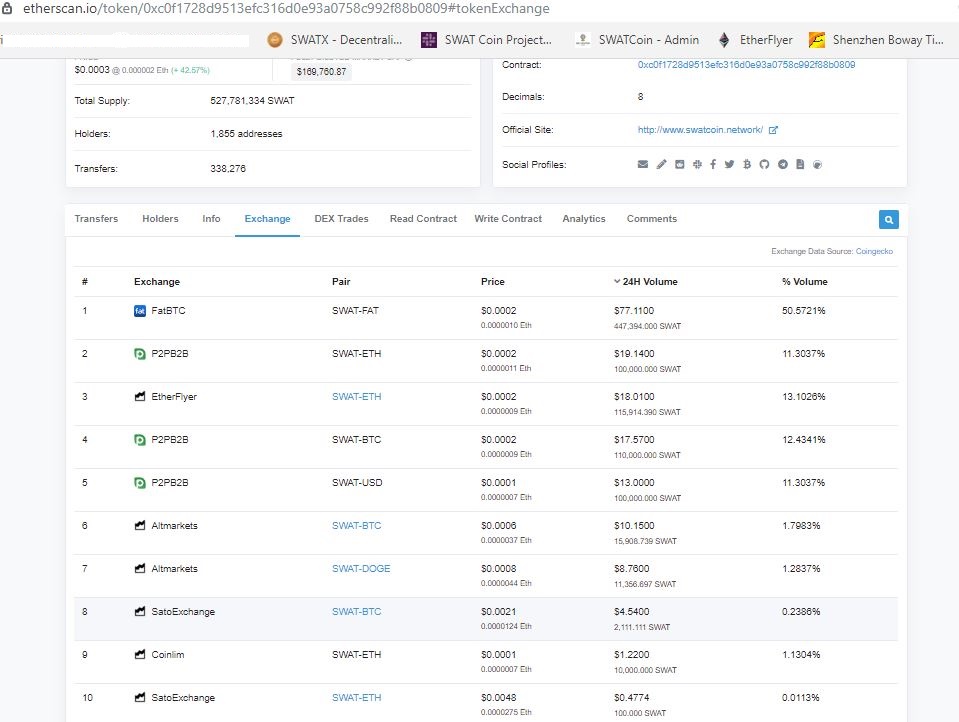This screenshot has height=722, width=959.
Task: Click the Coinlim exchange icon
Action: (x=139, y=655)
